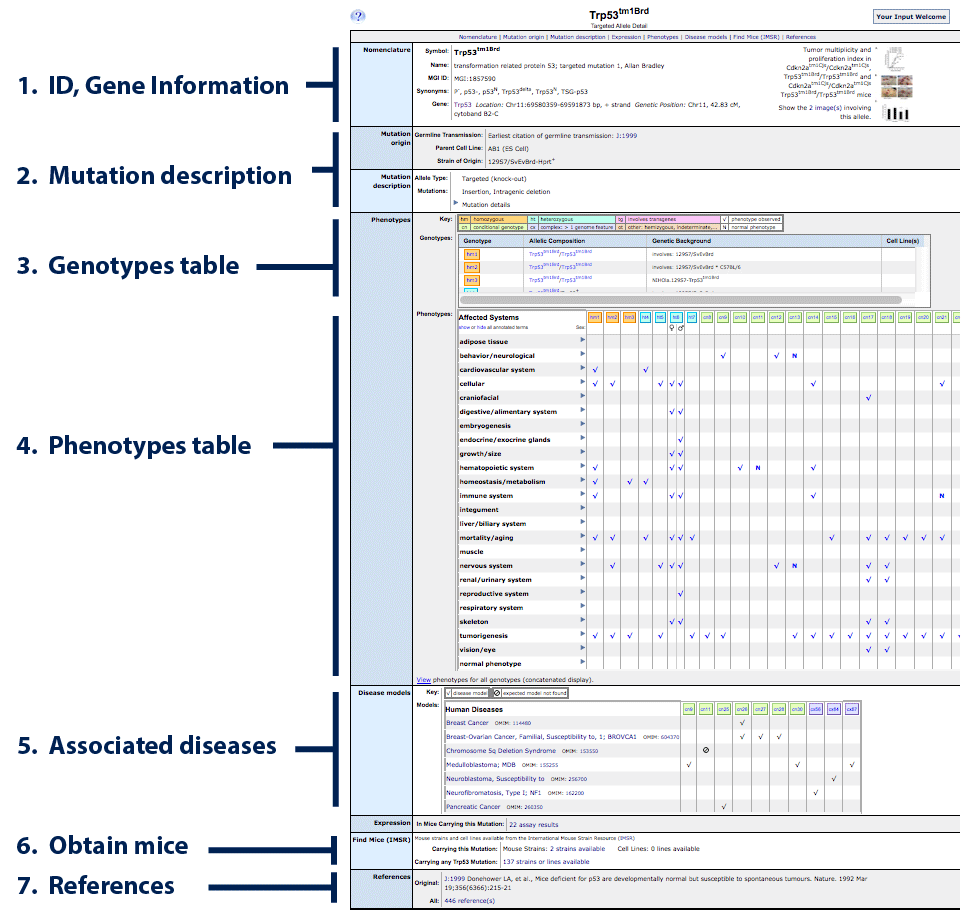The image size is (969, 919).
Task: Click the cn26 column header in disease models
Action: [742, 709]
